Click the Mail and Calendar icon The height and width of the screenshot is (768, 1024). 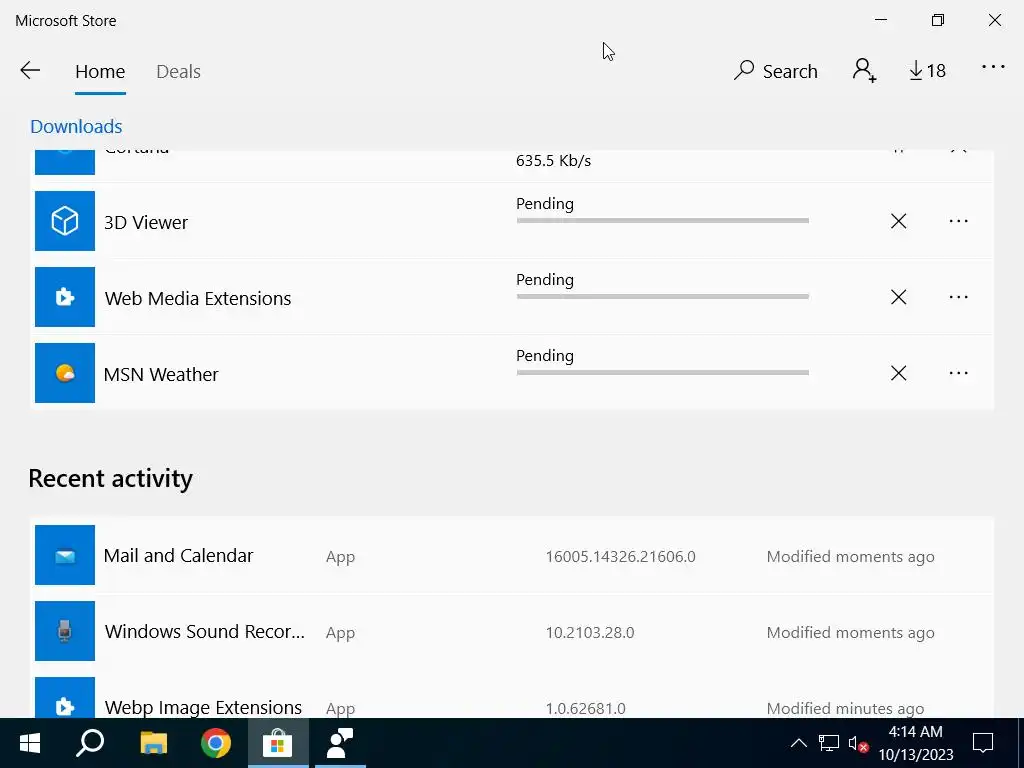[65, 555]
